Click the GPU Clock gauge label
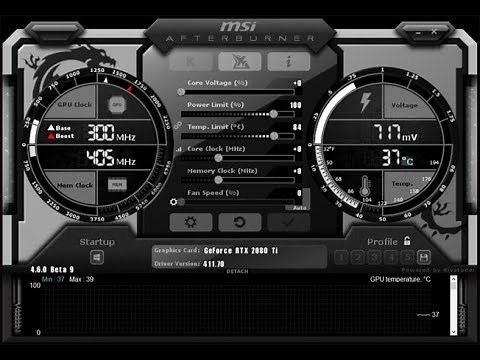The width and height of the screenshot is (480, 360). click(75, 104)
